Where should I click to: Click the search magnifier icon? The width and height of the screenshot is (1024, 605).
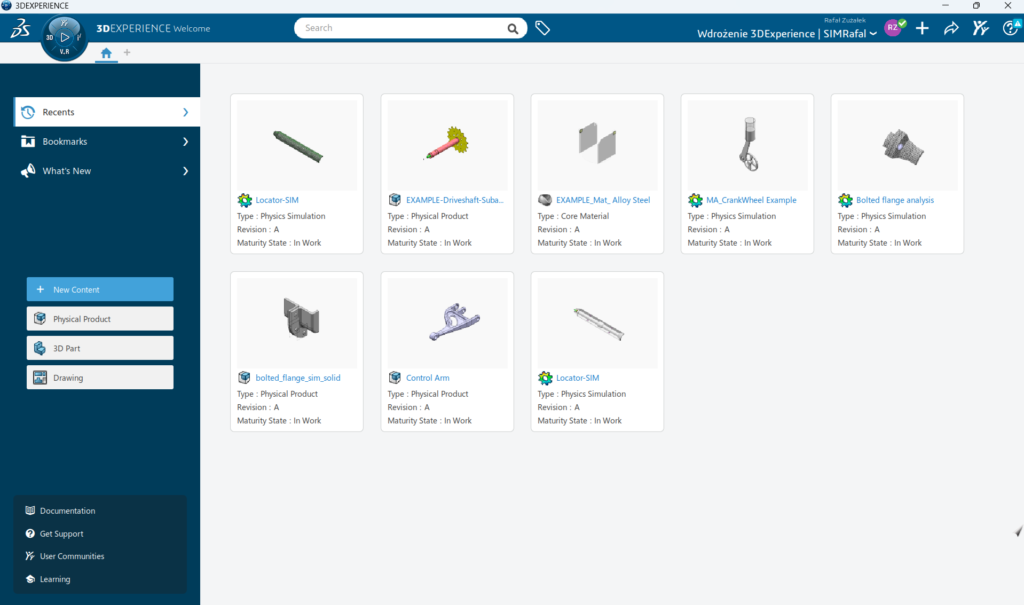coord(513,28)
